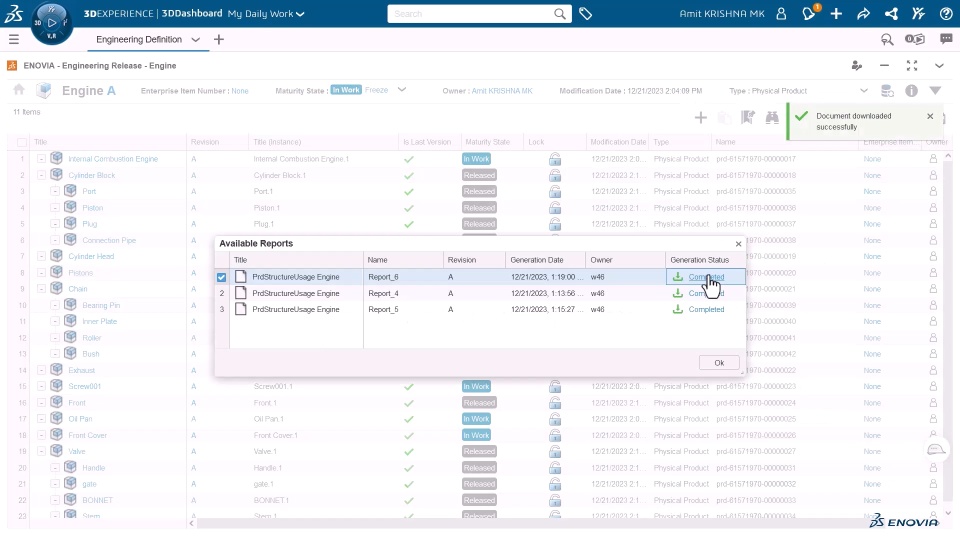Uncheck the Report_6 row checkbox
Screen dimensions: 960x540
pyautogui.click(x=222, y=277)
